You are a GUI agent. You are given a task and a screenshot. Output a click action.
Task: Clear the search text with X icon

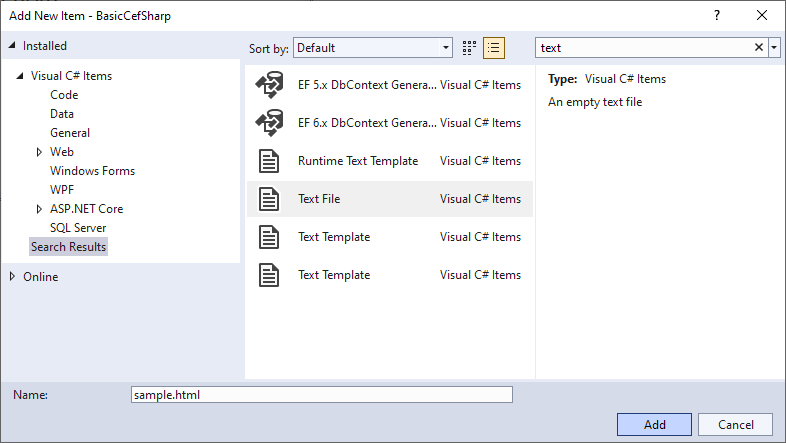[x=758, y=48]
